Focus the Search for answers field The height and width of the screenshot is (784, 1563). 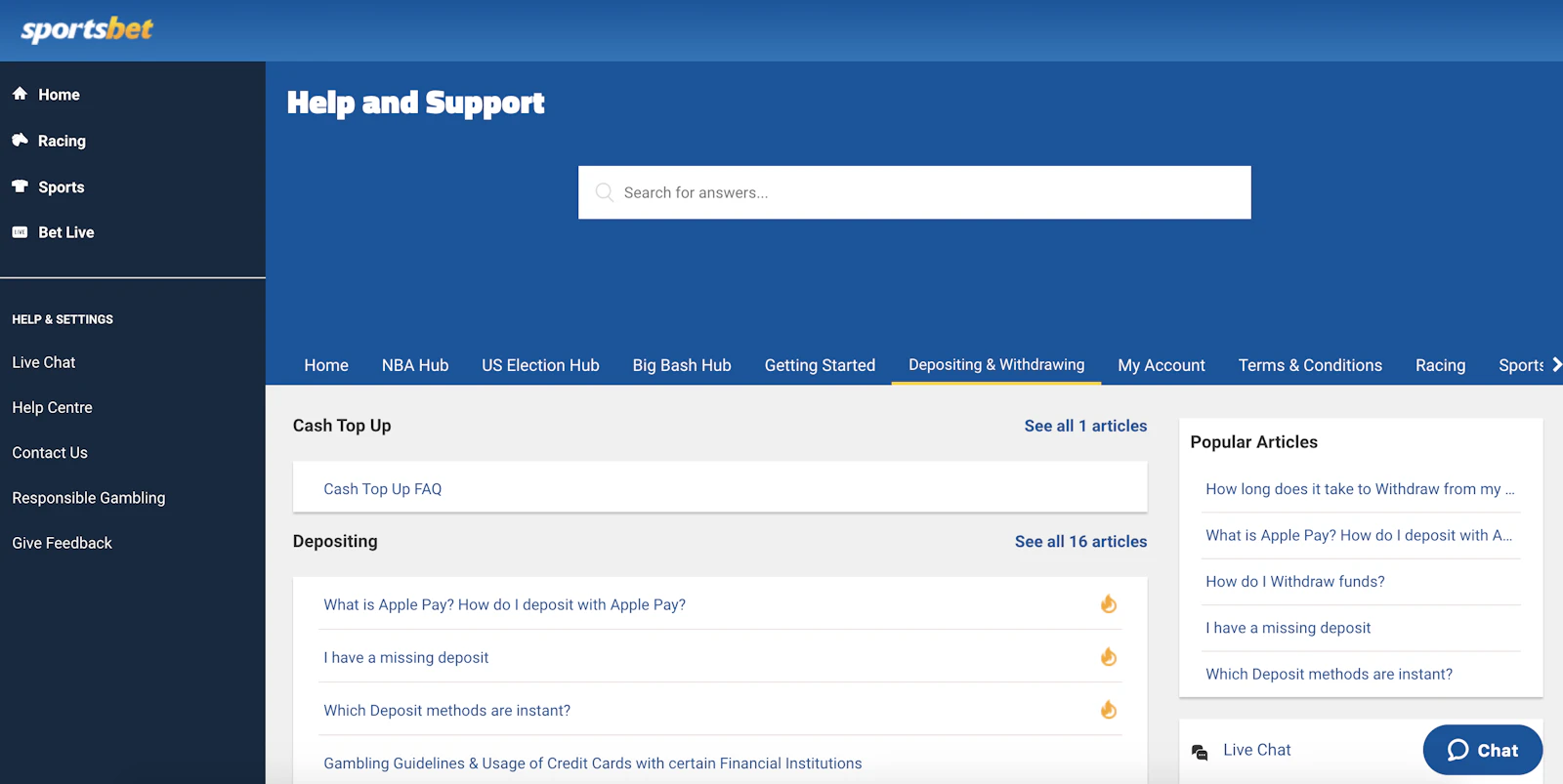914,192
